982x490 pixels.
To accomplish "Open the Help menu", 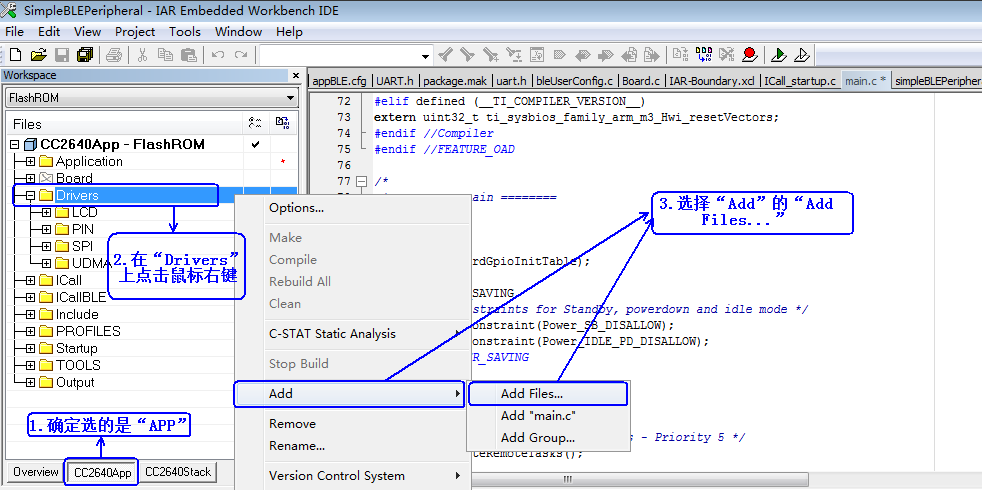I will coord(289,31).
